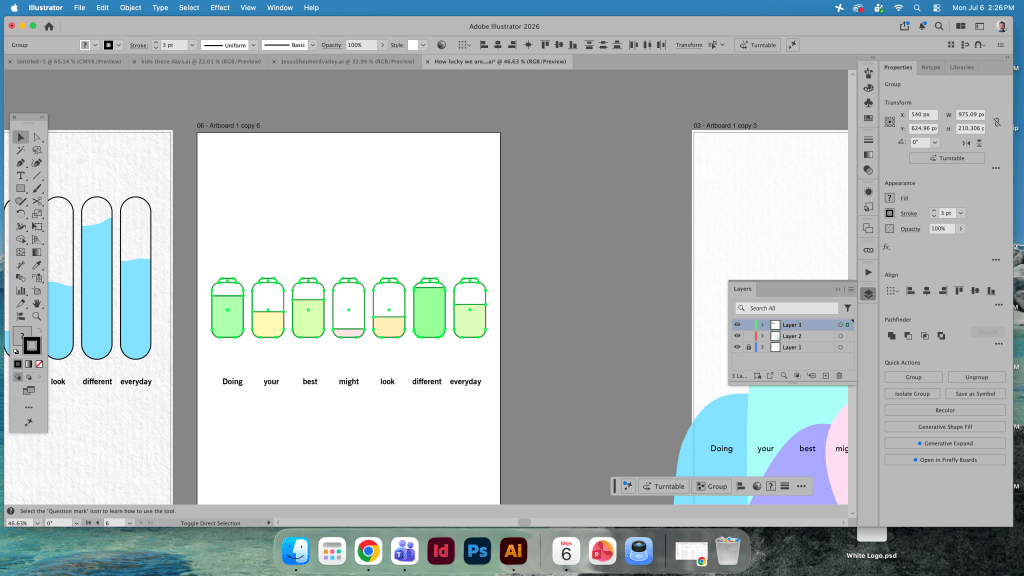Viewport: 1024px width, 576px height.
Task: Delete selection using Layers trash icon
Action: pyautogui.click(x=839, y=376)
